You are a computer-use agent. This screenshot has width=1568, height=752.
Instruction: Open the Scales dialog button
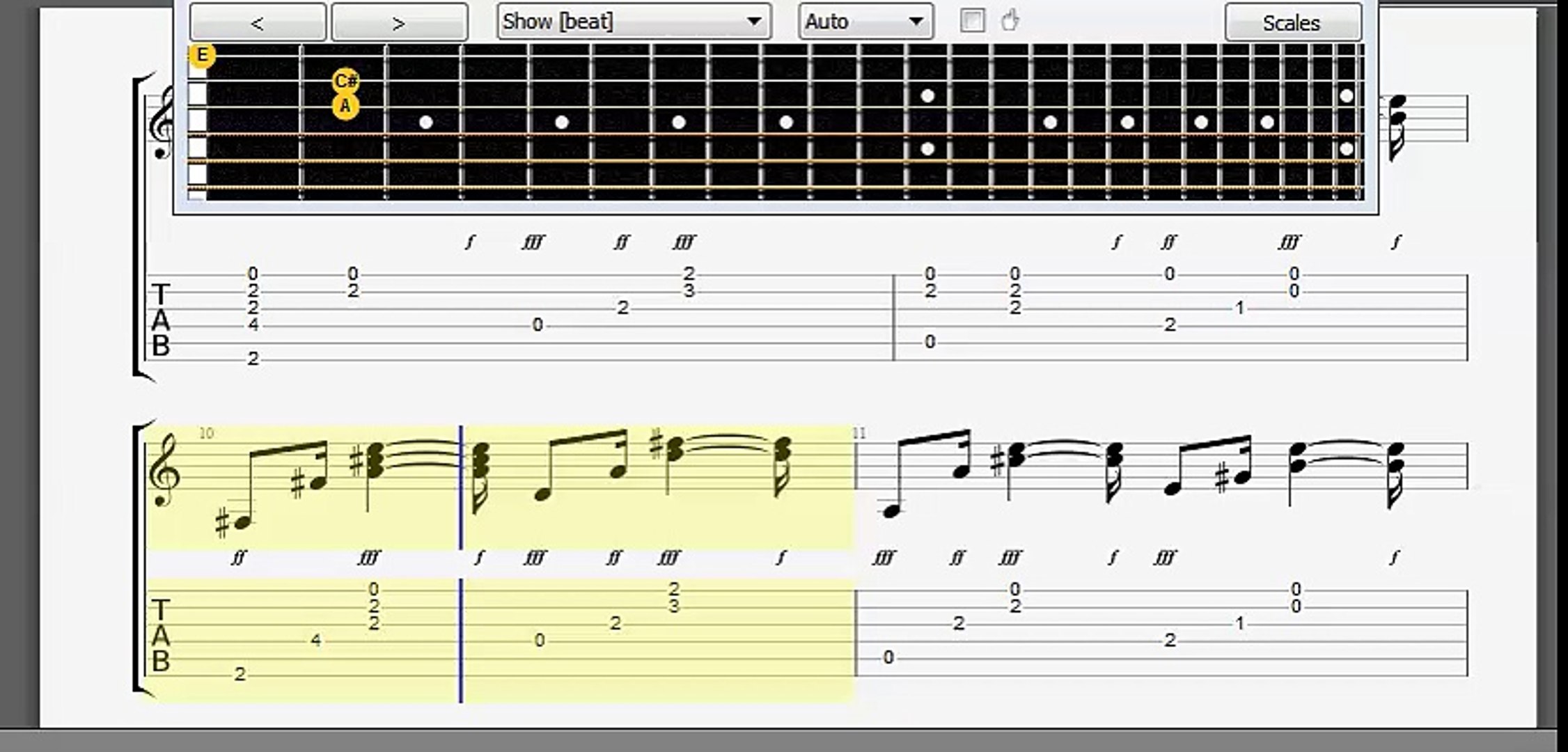(1292, 23)
